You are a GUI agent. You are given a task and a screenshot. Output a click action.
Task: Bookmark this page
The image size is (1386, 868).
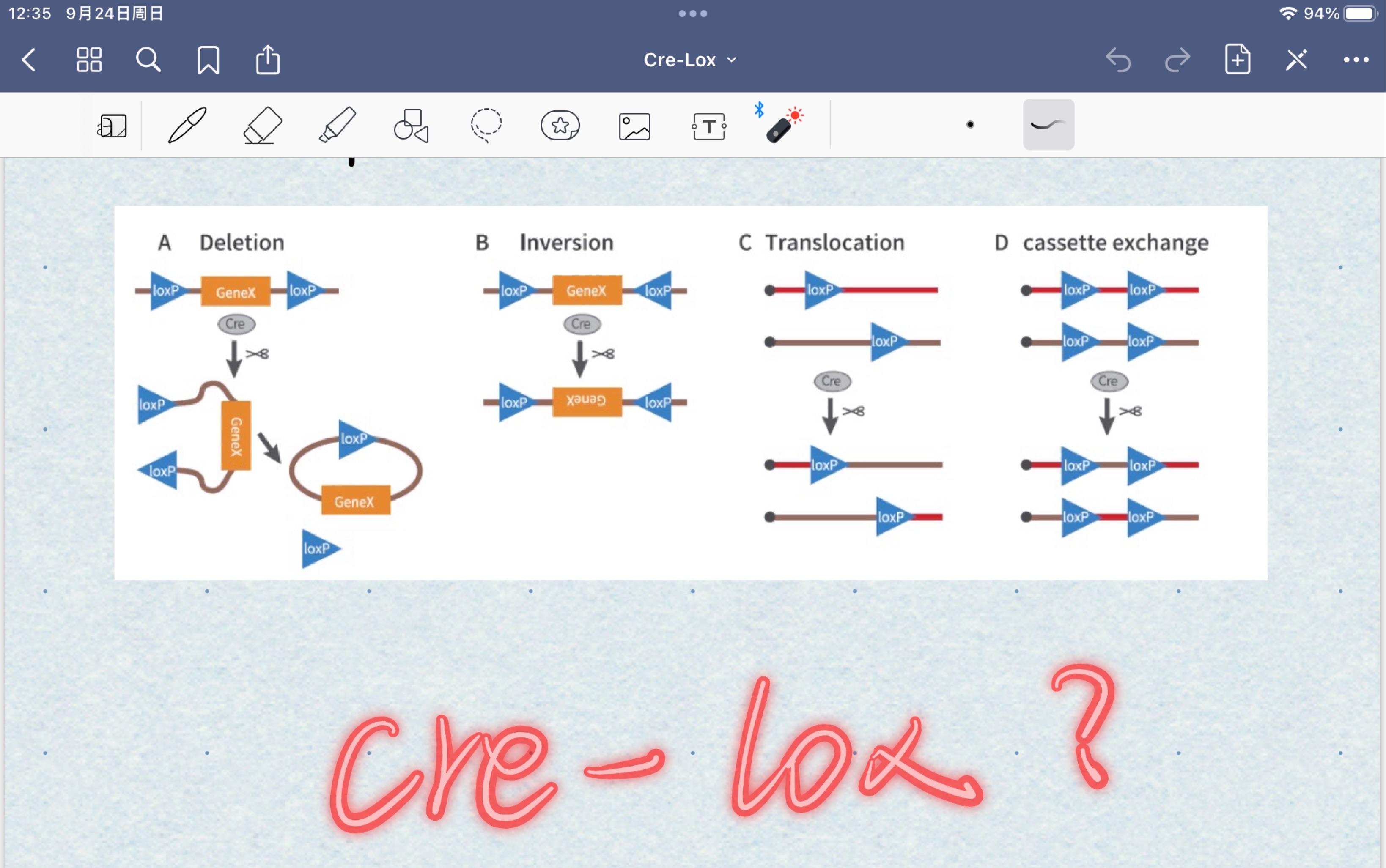(x=208, y=60)
